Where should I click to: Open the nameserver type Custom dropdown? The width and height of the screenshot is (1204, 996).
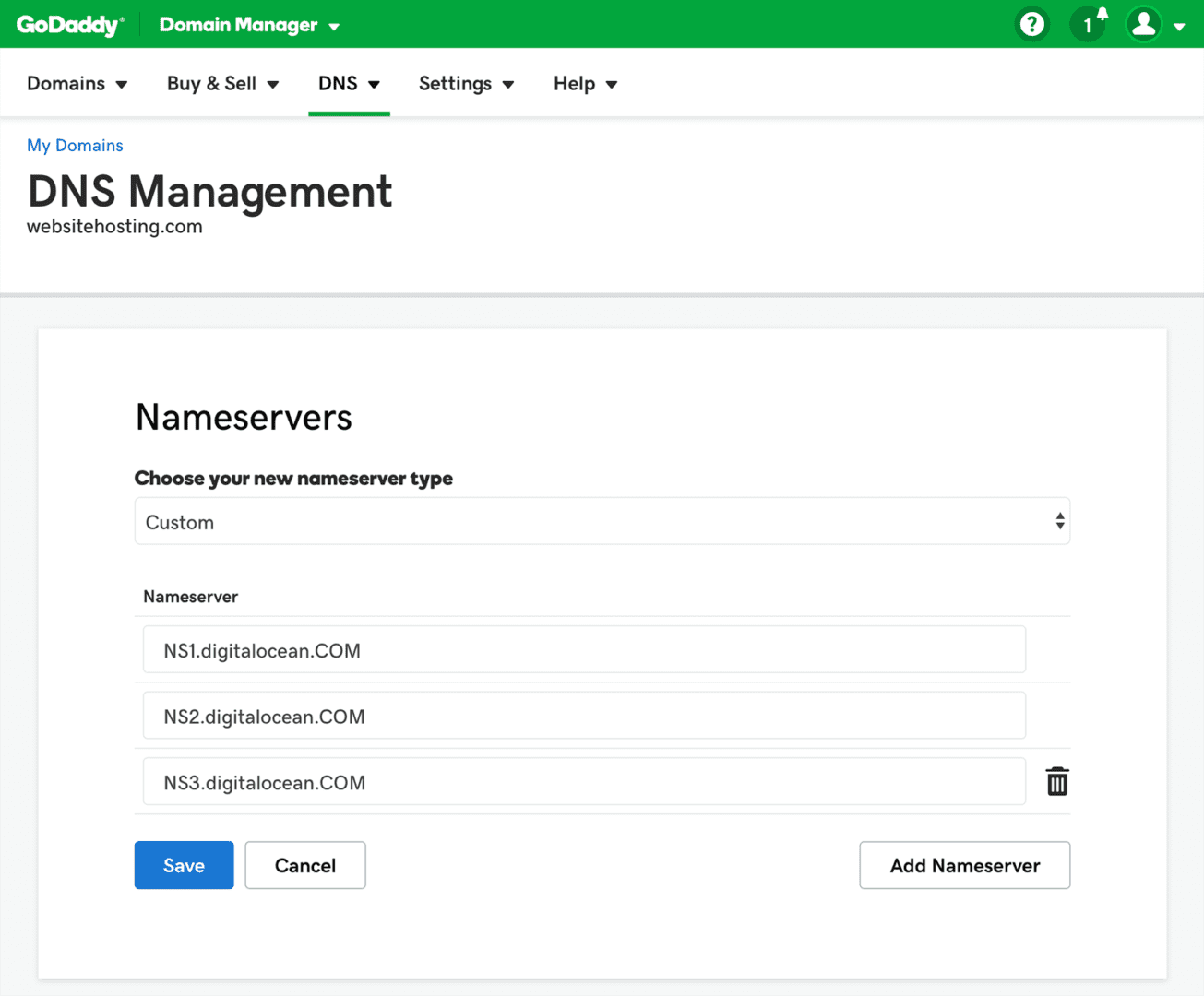tap(602, 522)
